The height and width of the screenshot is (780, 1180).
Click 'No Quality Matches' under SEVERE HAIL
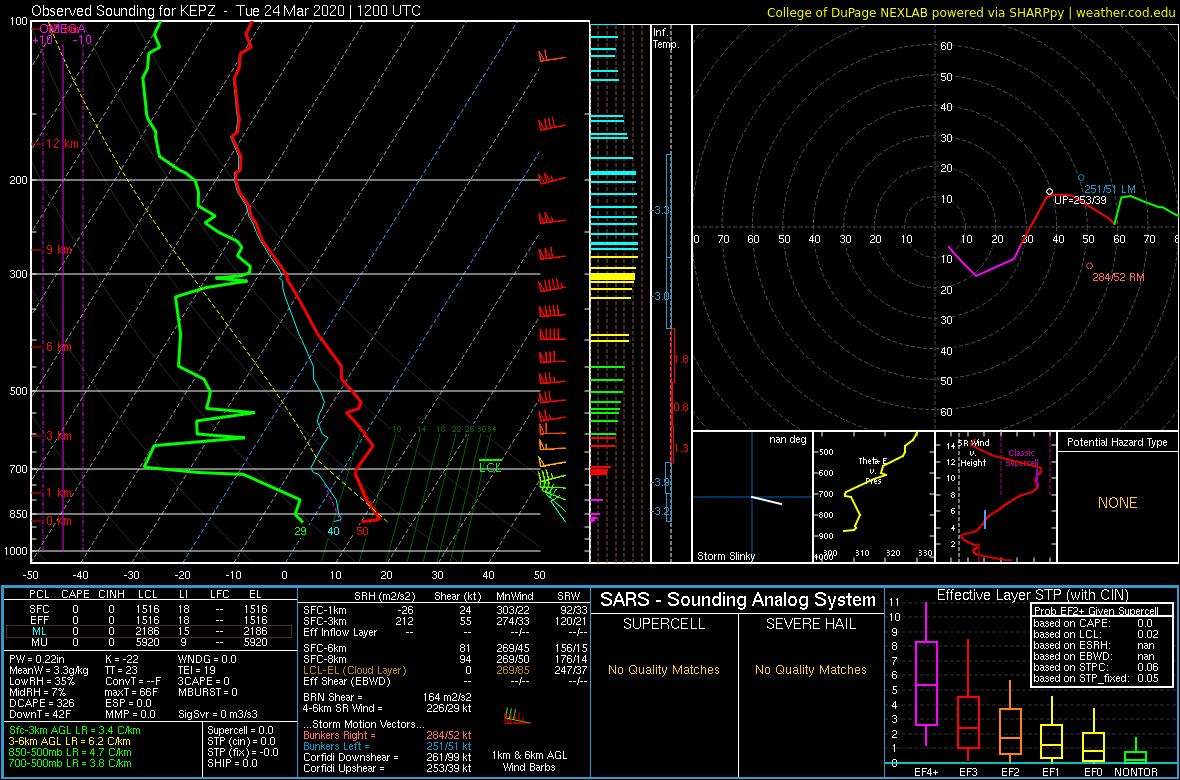click(810, 669)
